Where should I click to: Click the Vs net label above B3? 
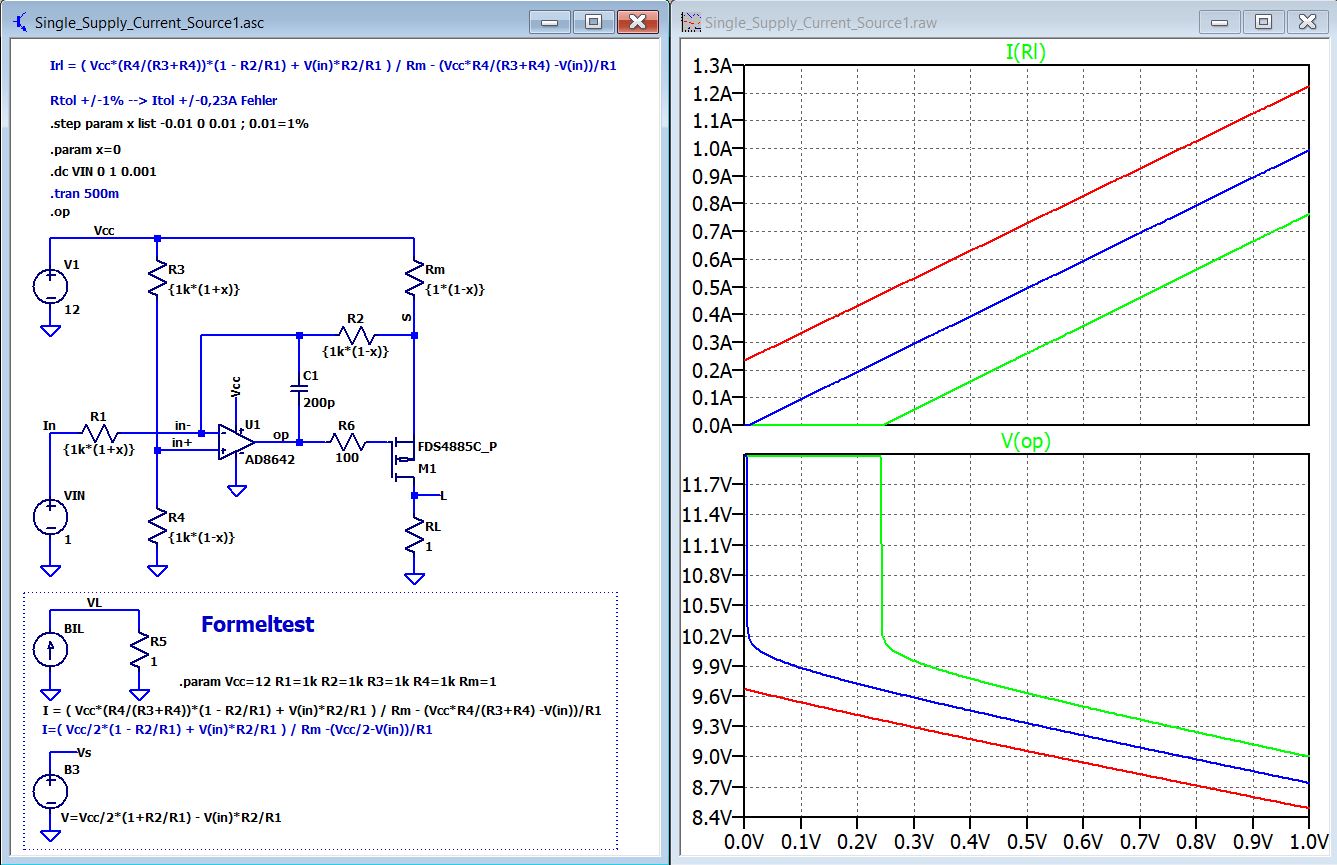pyautogui.click(x=85, y=751)
